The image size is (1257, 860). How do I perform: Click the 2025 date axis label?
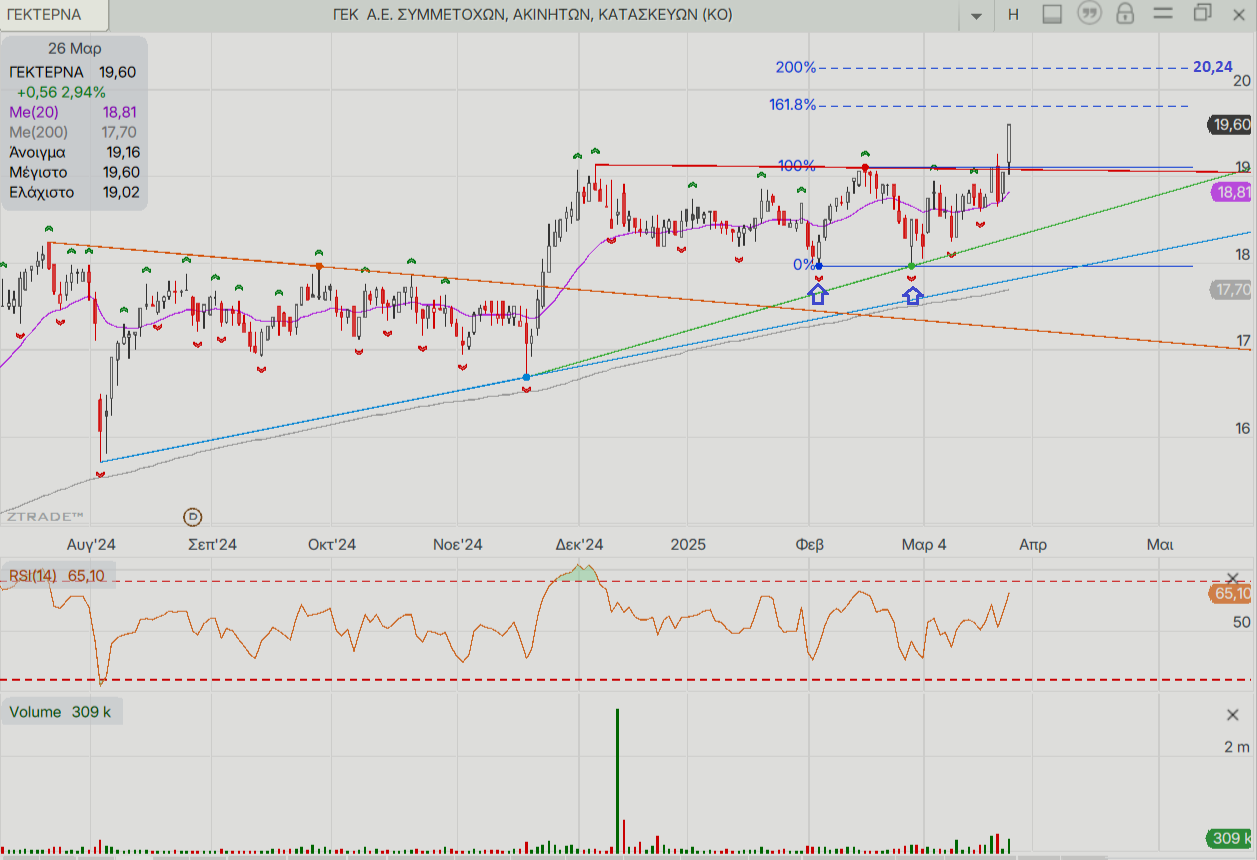688,545
